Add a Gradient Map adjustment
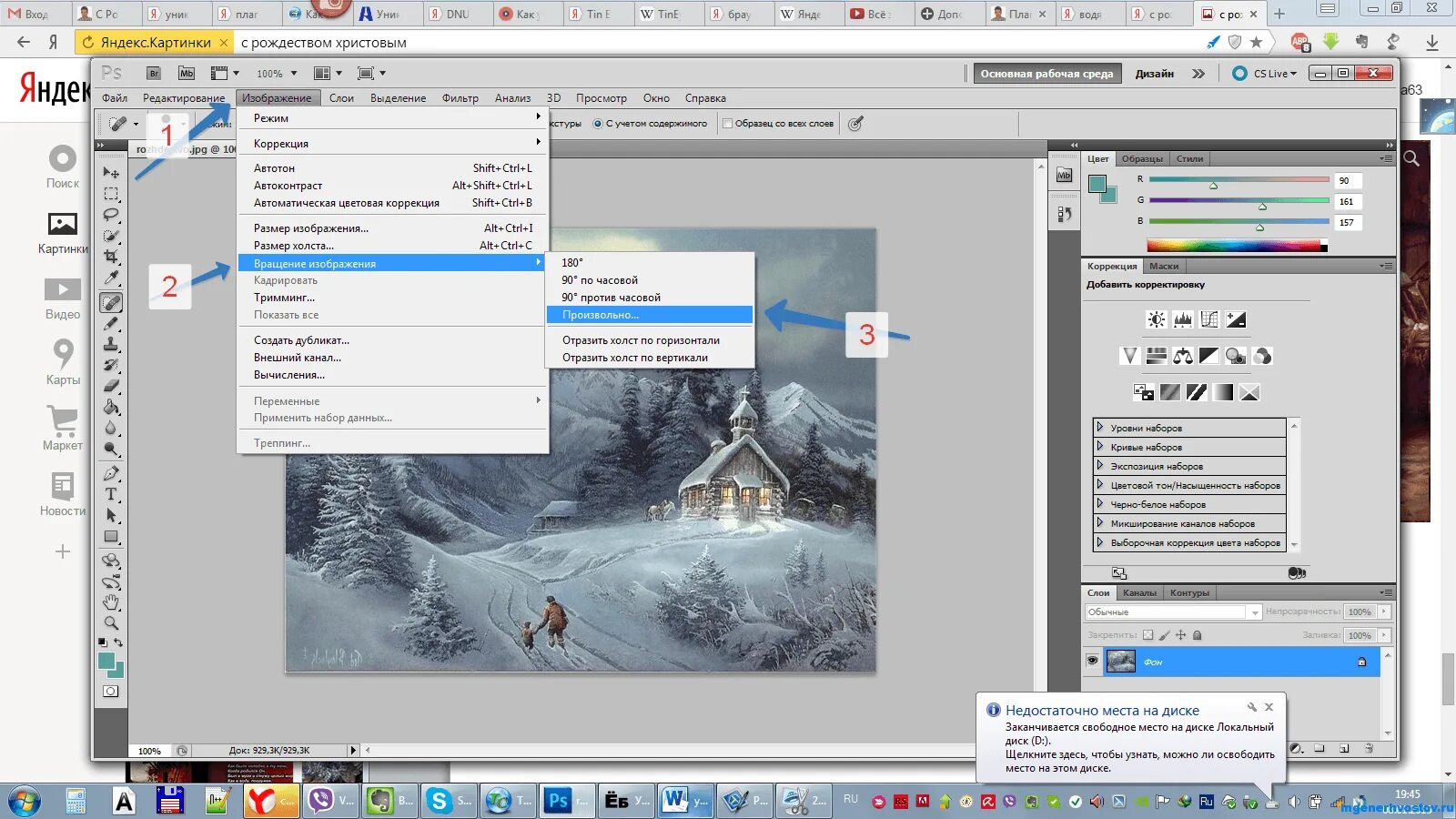The height and width of the screenshot is (819, 1456). pyautogui.click(x=1223, y=392)
